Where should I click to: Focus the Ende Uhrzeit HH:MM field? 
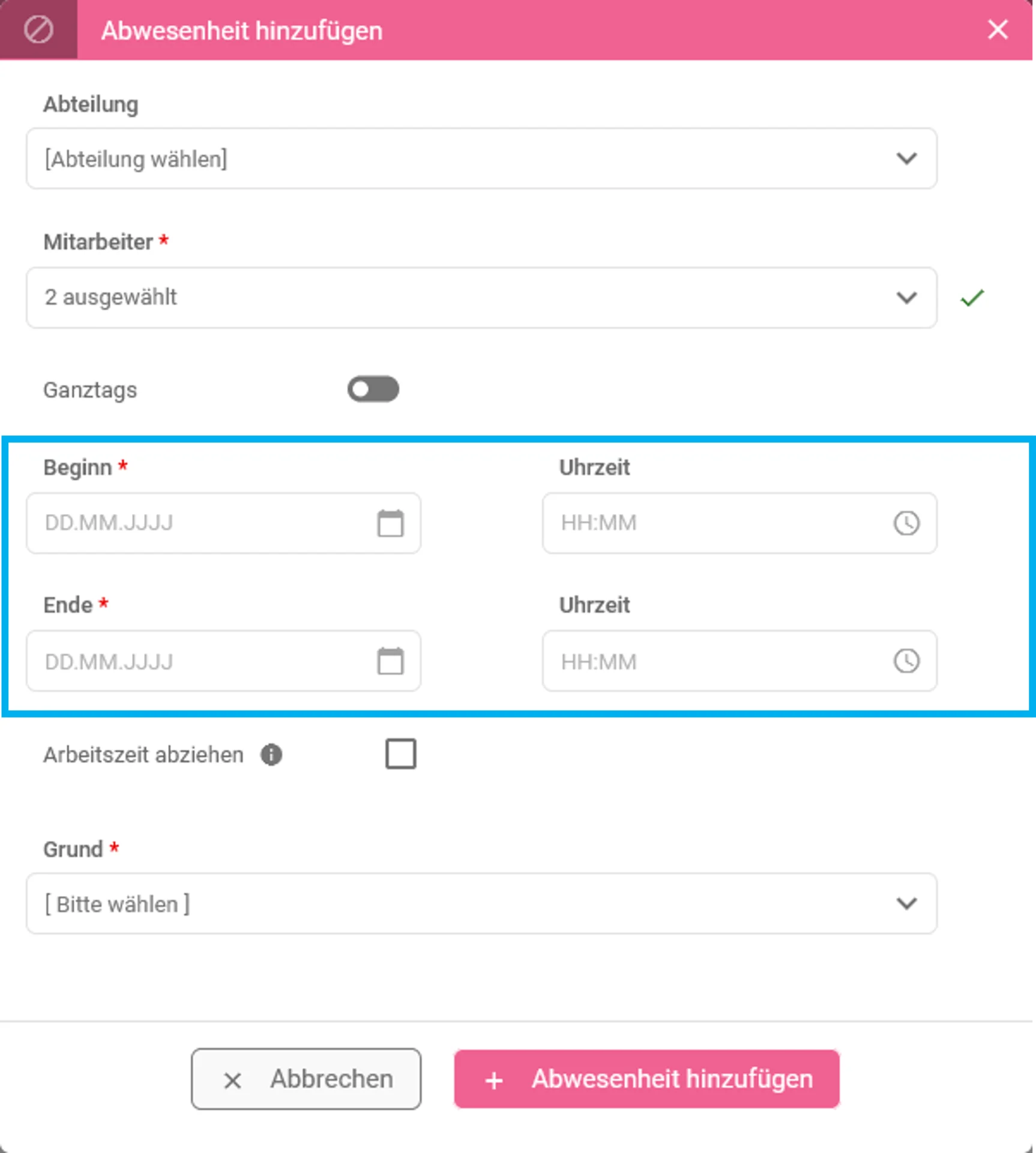[x=739, y=661]
